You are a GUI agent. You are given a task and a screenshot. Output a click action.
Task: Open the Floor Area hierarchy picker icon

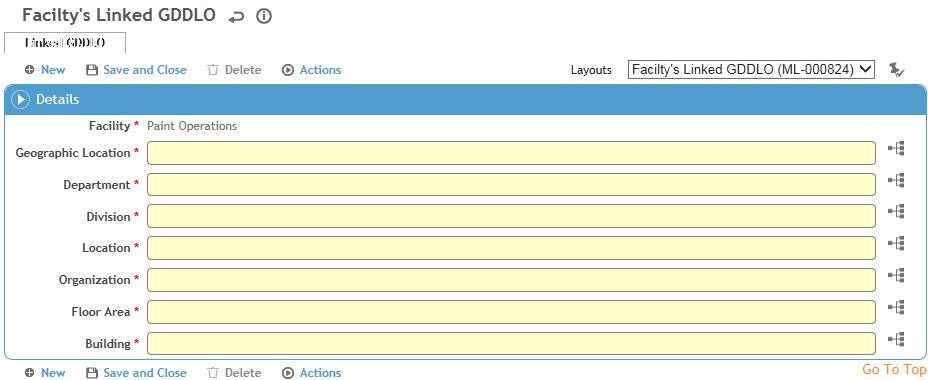(x=896, y=307)
